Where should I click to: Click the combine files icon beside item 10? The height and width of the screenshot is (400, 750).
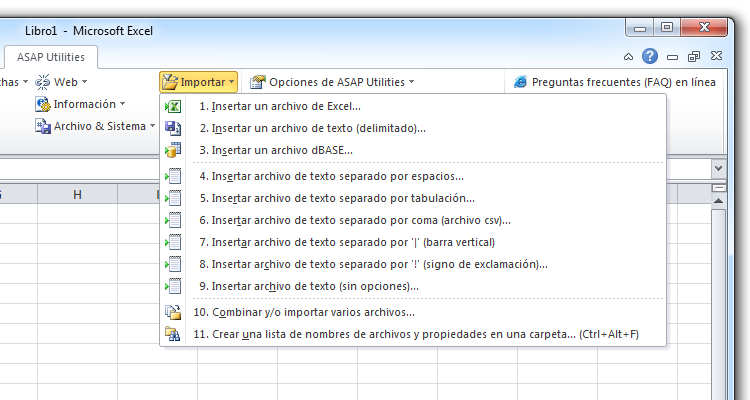(173, 312)
